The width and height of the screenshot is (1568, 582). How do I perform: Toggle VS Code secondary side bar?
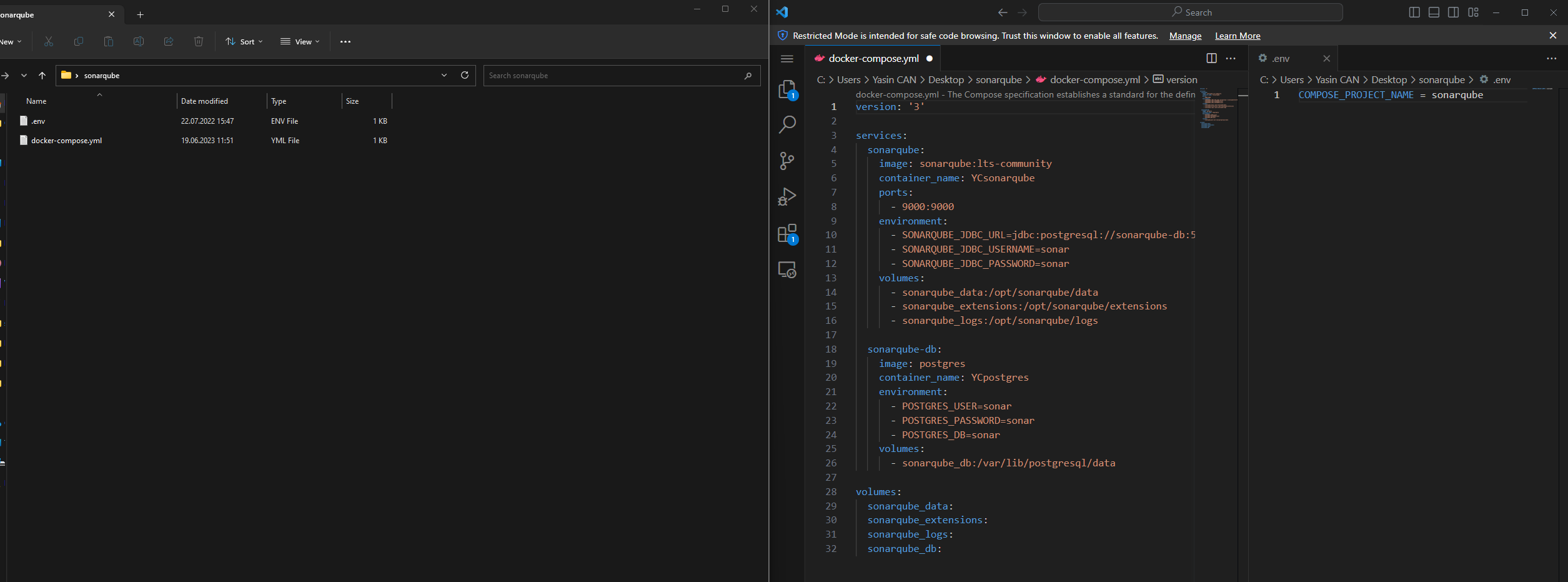tap(1453, 13)
